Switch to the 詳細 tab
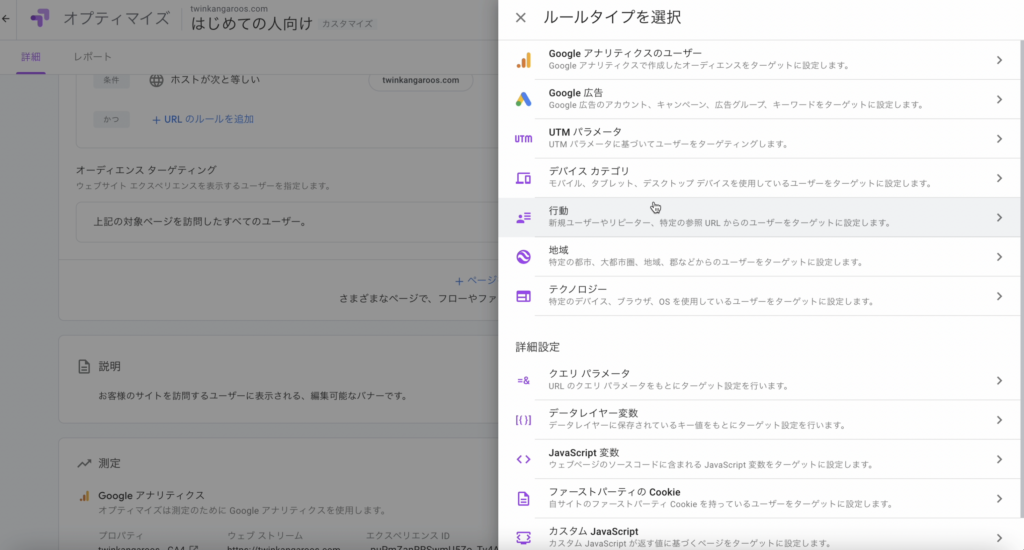 click(31, 57)
